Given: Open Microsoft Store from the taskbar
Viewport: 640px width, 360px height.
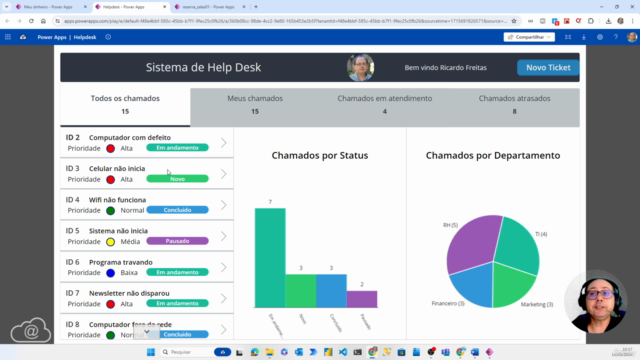Looking at the screenshot, I should 402,352.
